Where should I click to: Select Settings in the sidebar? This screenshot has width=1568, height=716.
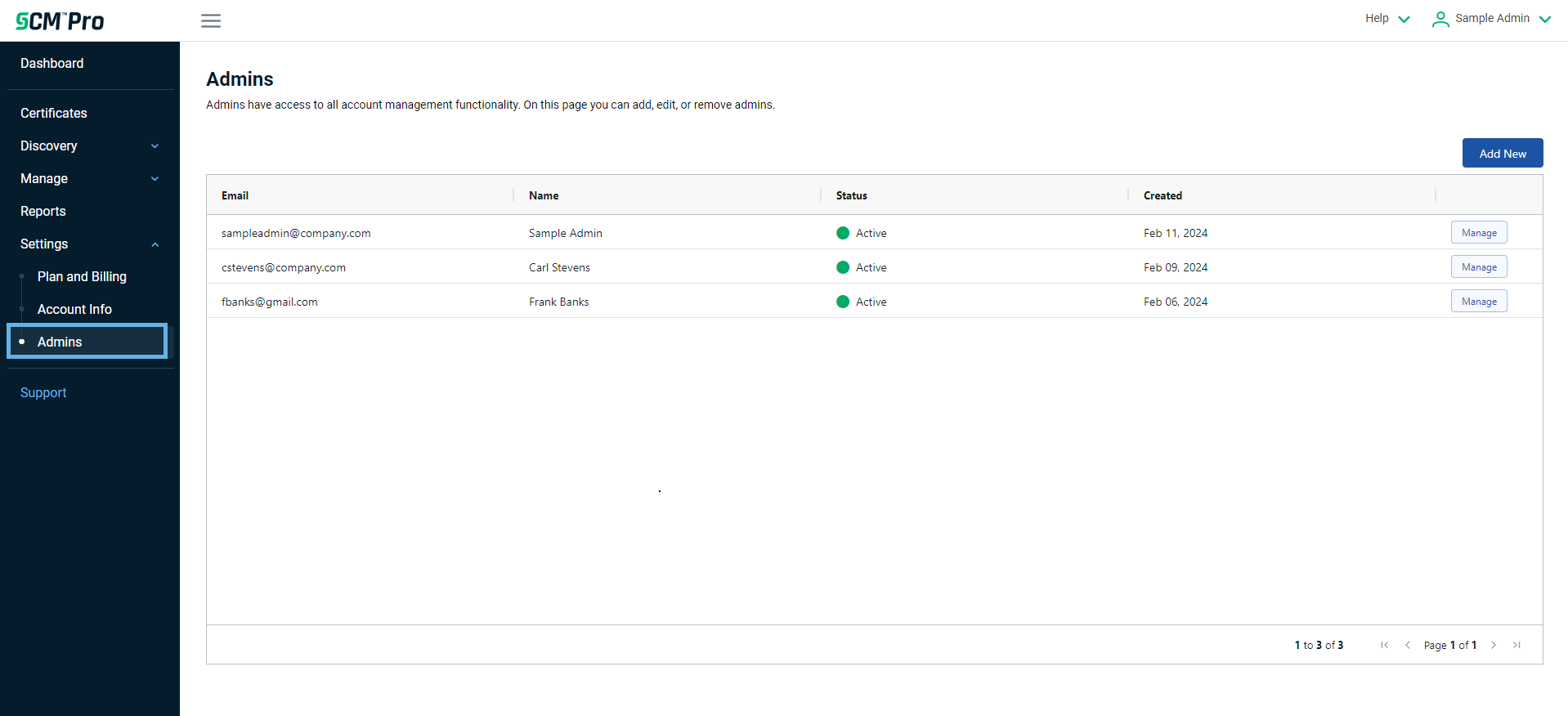(x=44, y=244)
